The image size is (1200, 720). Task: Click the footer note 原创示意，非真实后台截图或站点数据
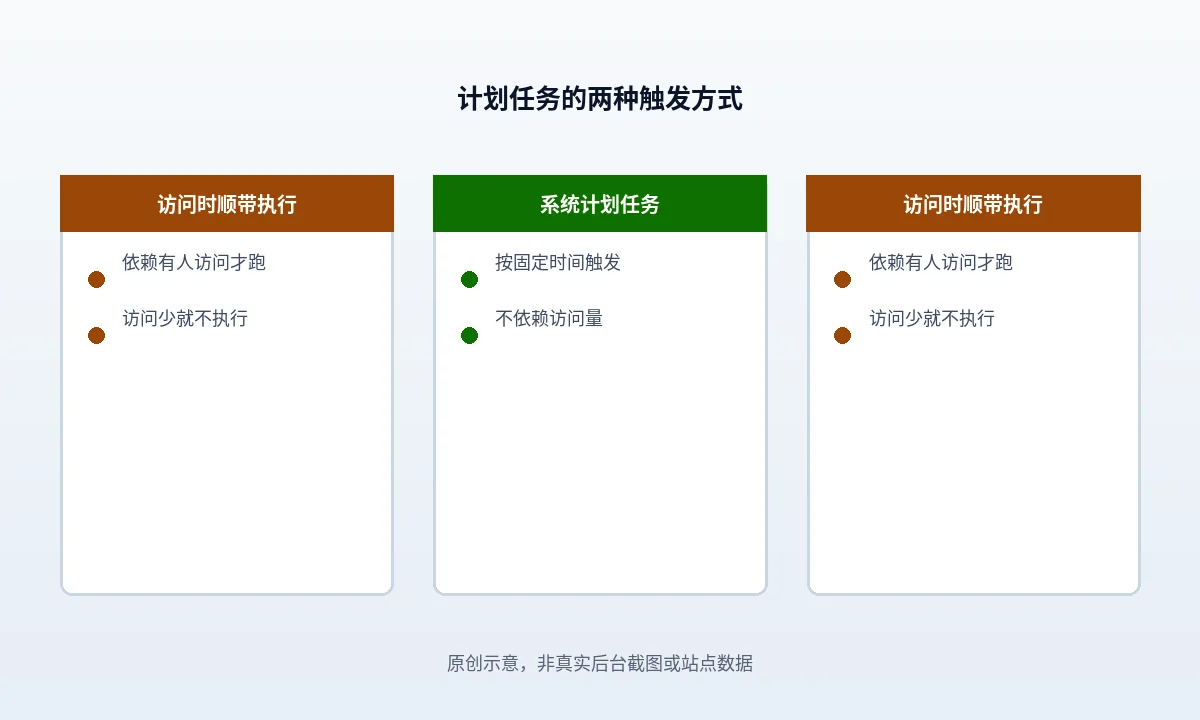[600, 663]
